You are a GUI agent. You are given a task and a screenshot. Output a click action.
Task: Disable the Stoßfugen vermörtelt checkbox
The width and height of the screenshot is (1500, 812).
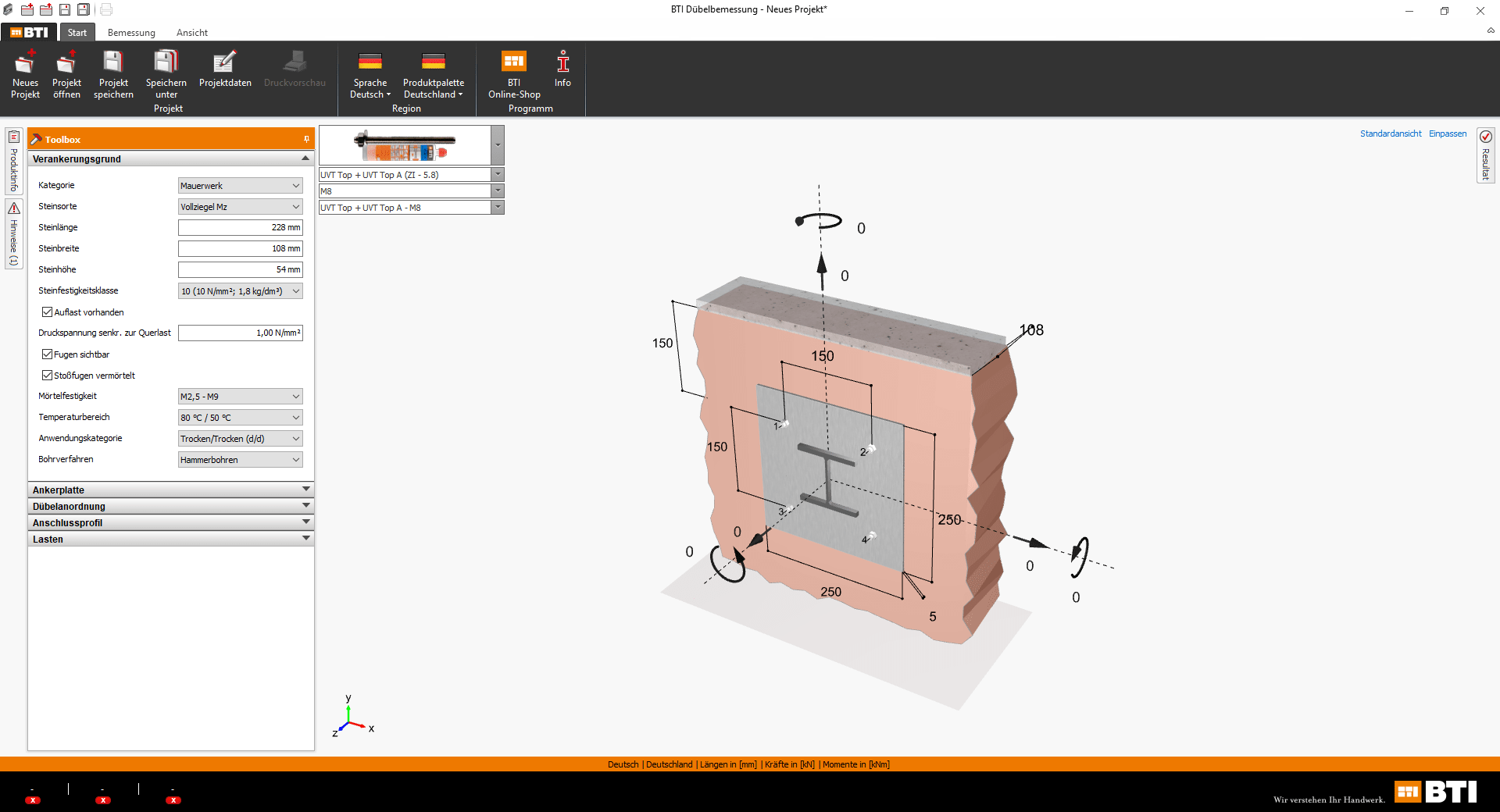tap(48, 376)
